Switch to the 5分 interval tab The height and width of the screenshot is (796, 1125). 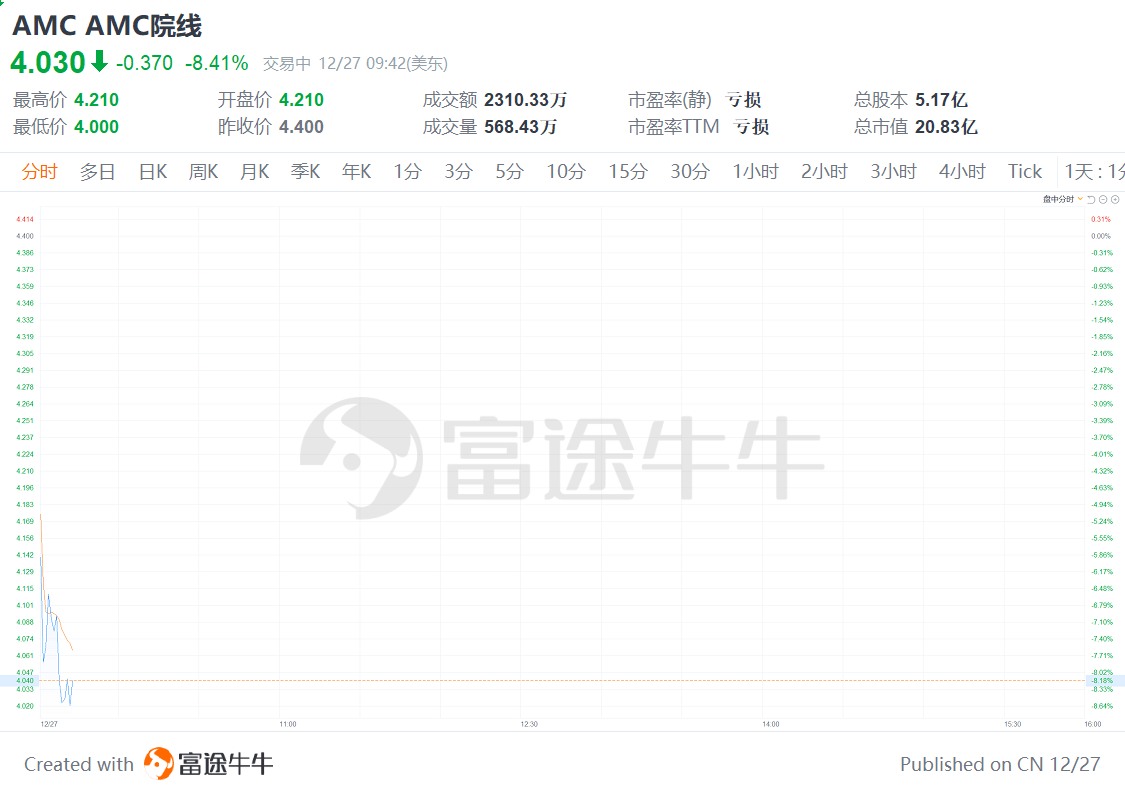509,172
